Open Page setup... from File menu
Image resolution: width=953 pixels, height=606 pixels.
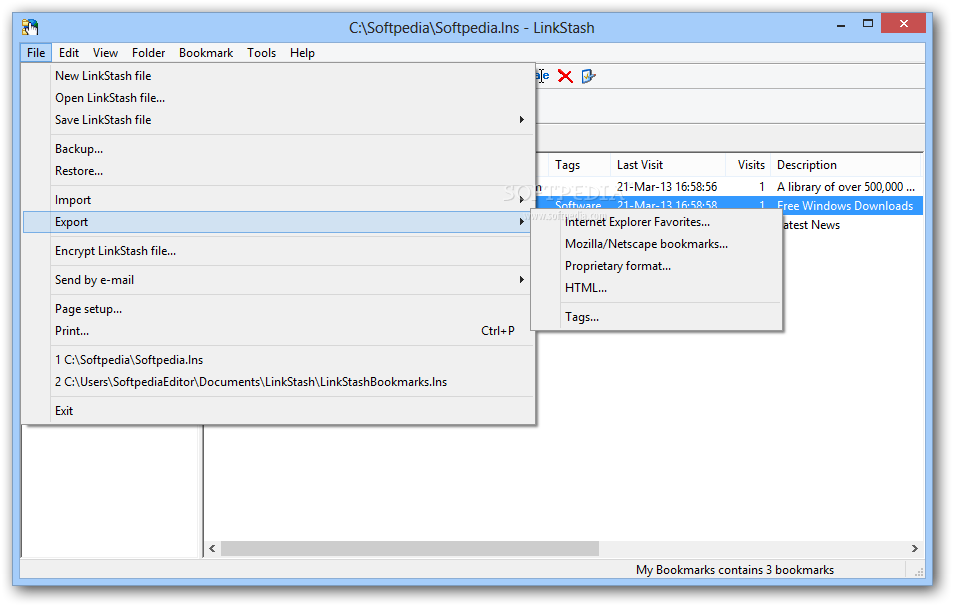coord(279,309)
